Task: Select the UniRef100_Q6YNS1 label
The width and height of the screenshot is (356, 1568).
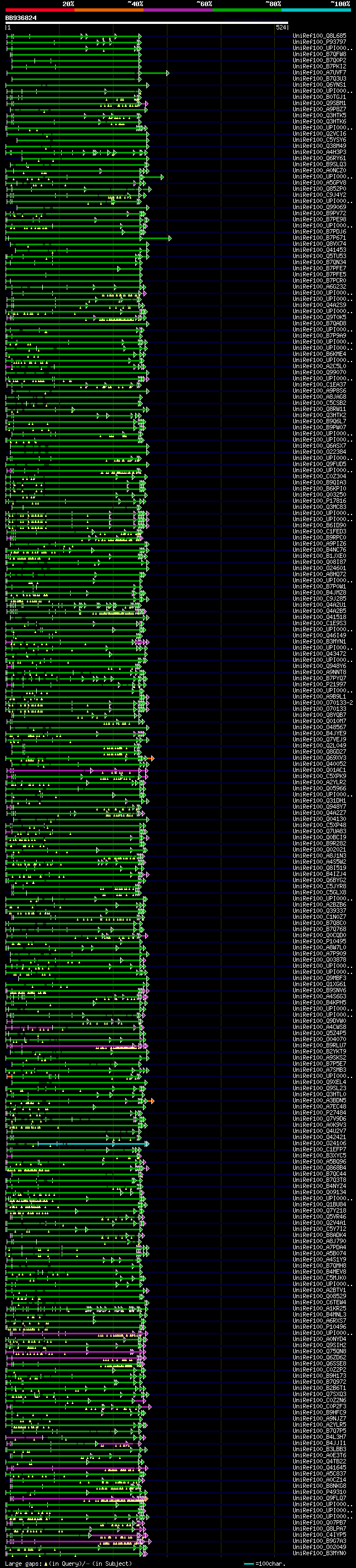Action: tap(319, 85)
